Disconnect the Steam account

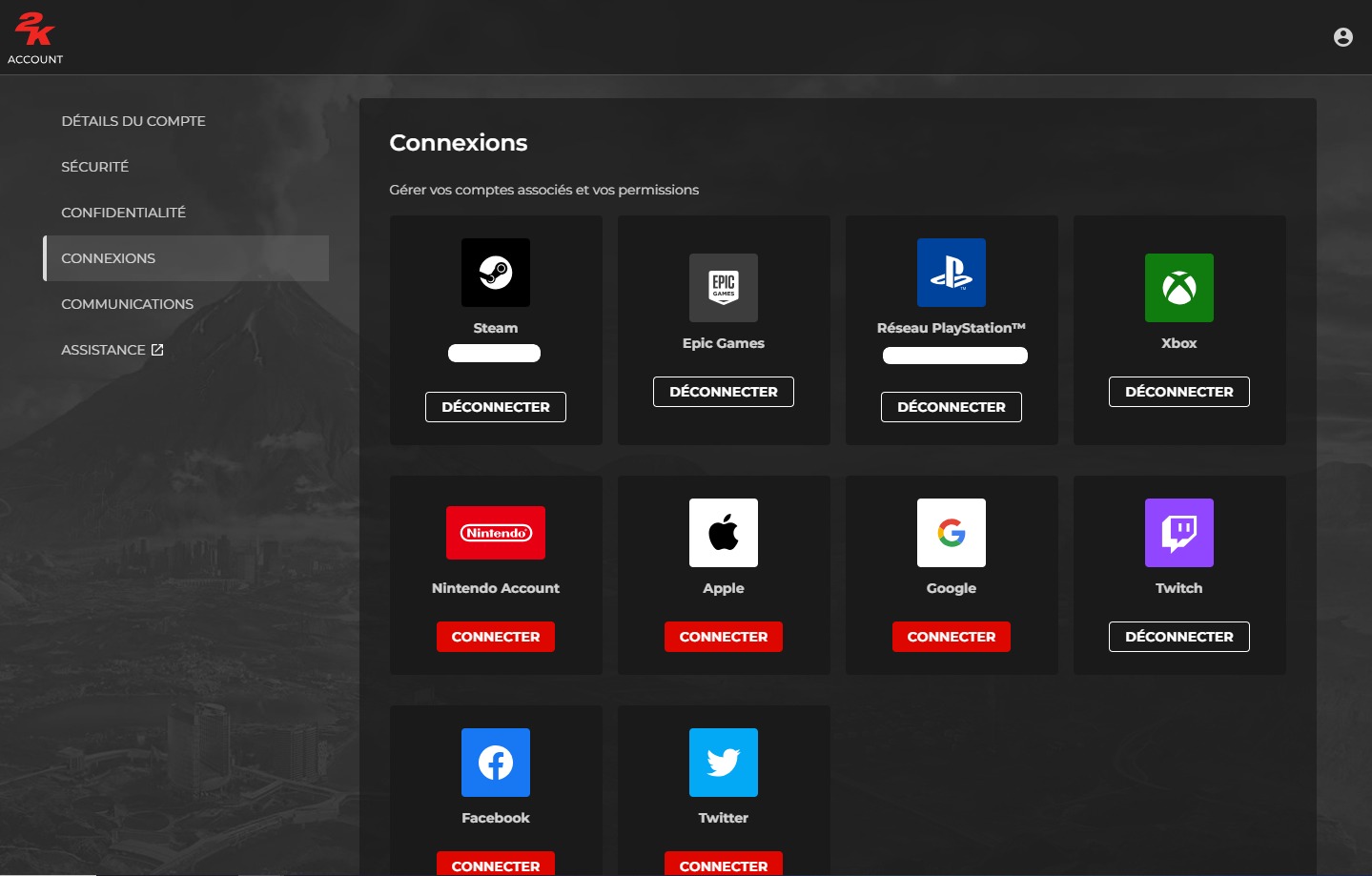pyautogui.click(x=495, y=406)
